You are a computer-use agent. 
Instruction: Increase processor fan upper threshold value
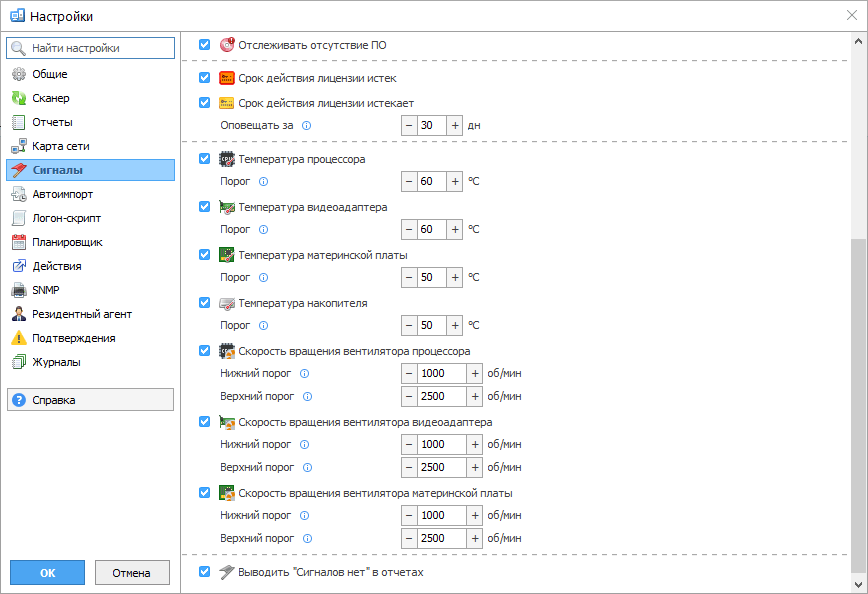coord(475,396)
